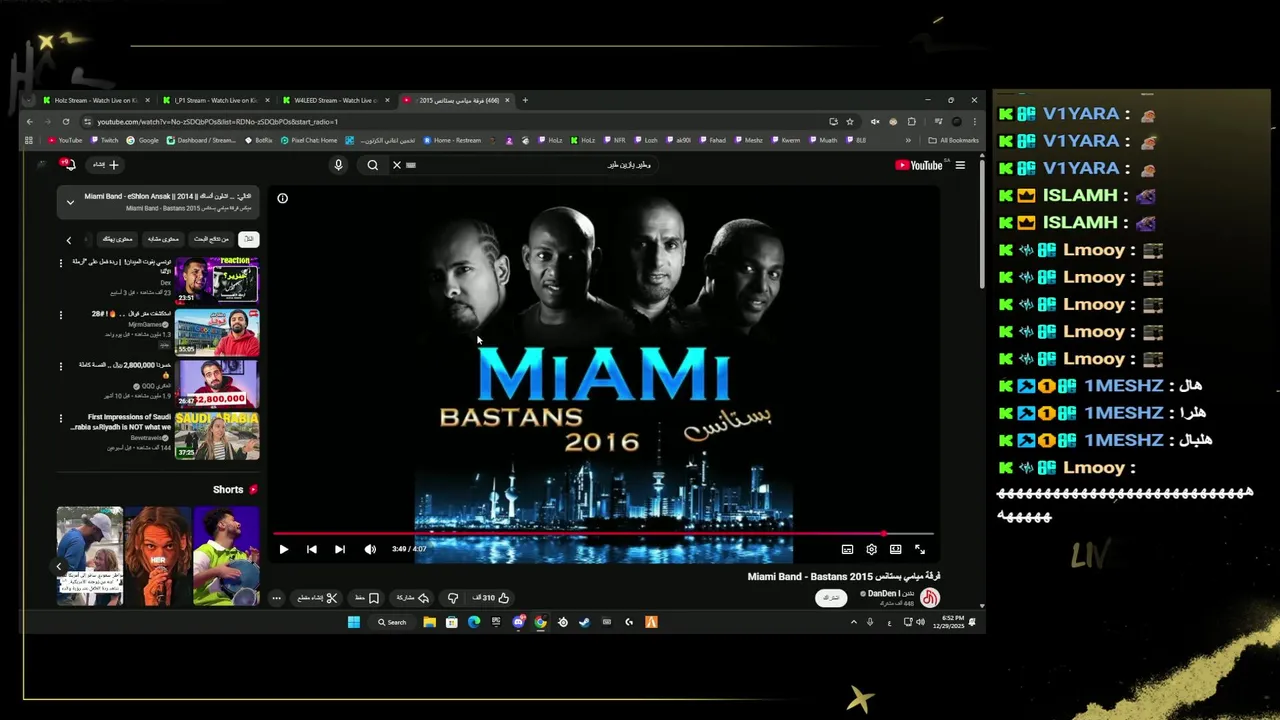The width and height of the screenshot is (1280, 720).
Task: Open the All Bookmarks folder
Action: click(954, 141)
